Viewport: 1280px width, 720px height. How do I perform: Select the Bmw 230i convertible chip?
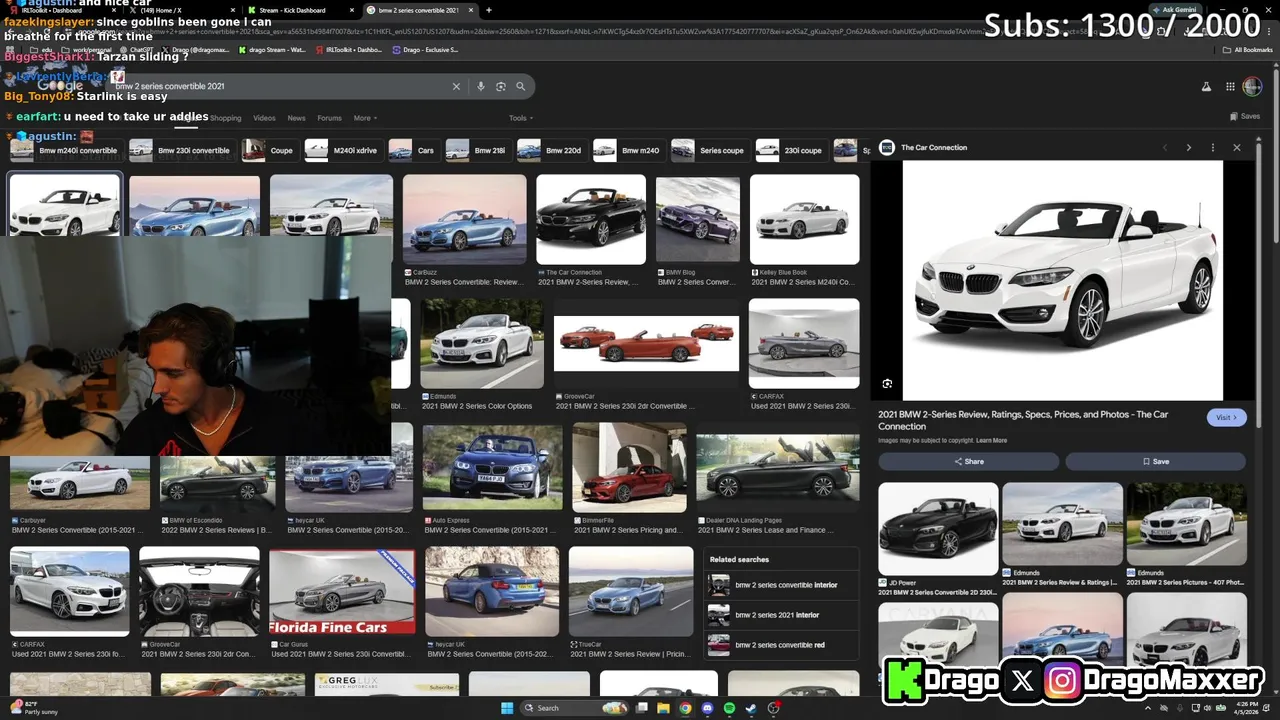point(182,150)
